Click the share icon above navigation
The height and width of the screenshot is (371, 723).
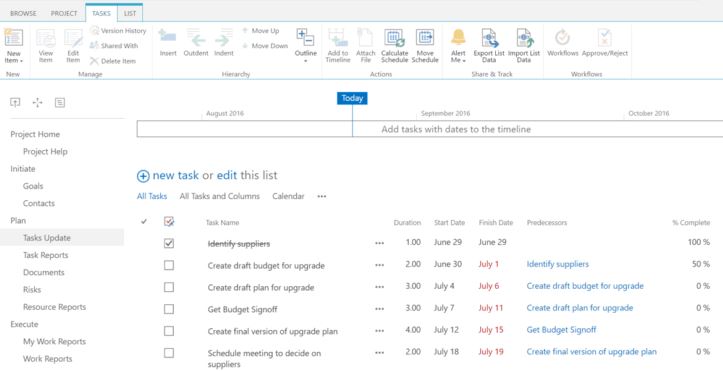tap(15, 102)
